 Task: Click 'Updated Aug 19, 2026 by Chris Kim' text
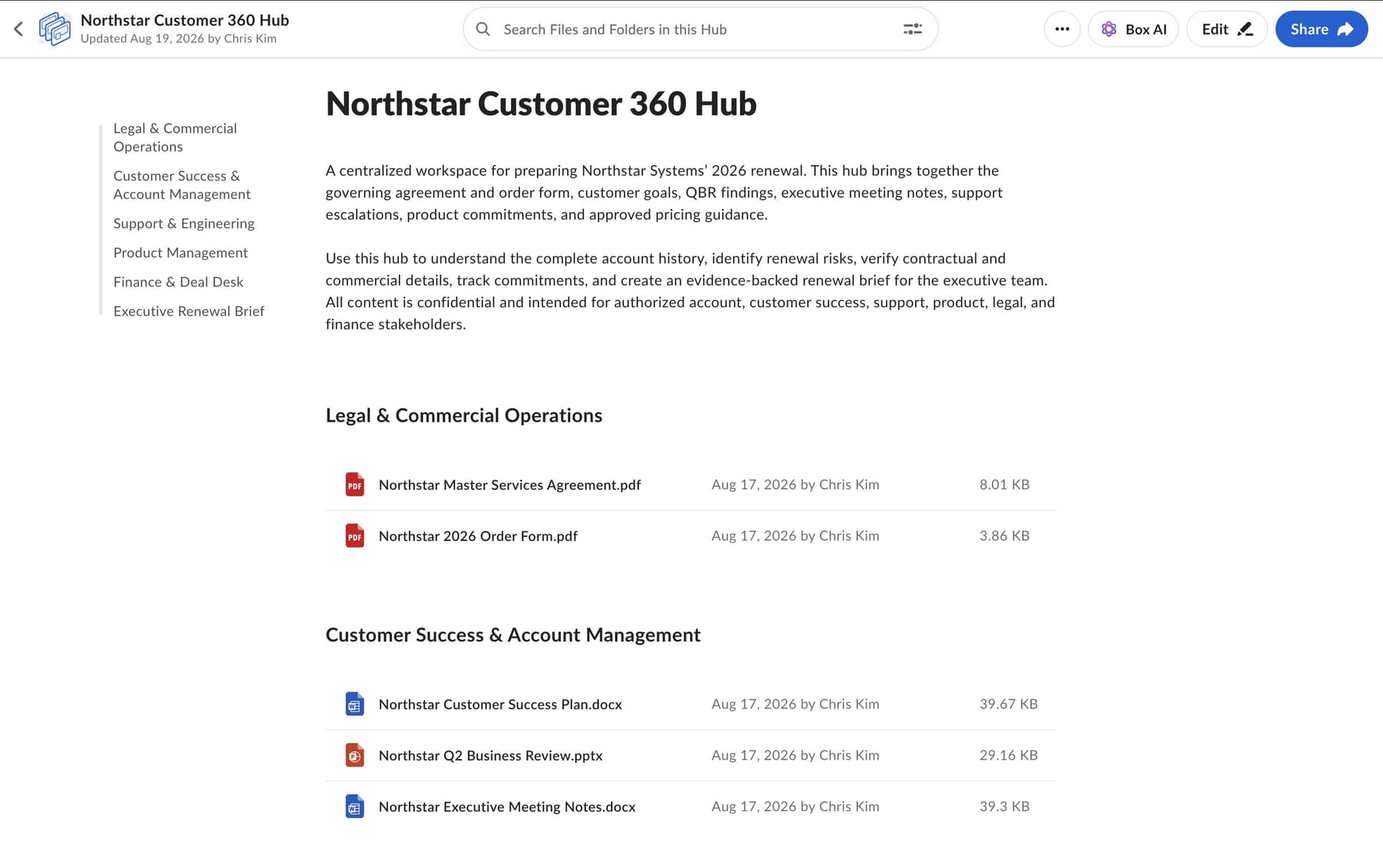tap(178, 38)
